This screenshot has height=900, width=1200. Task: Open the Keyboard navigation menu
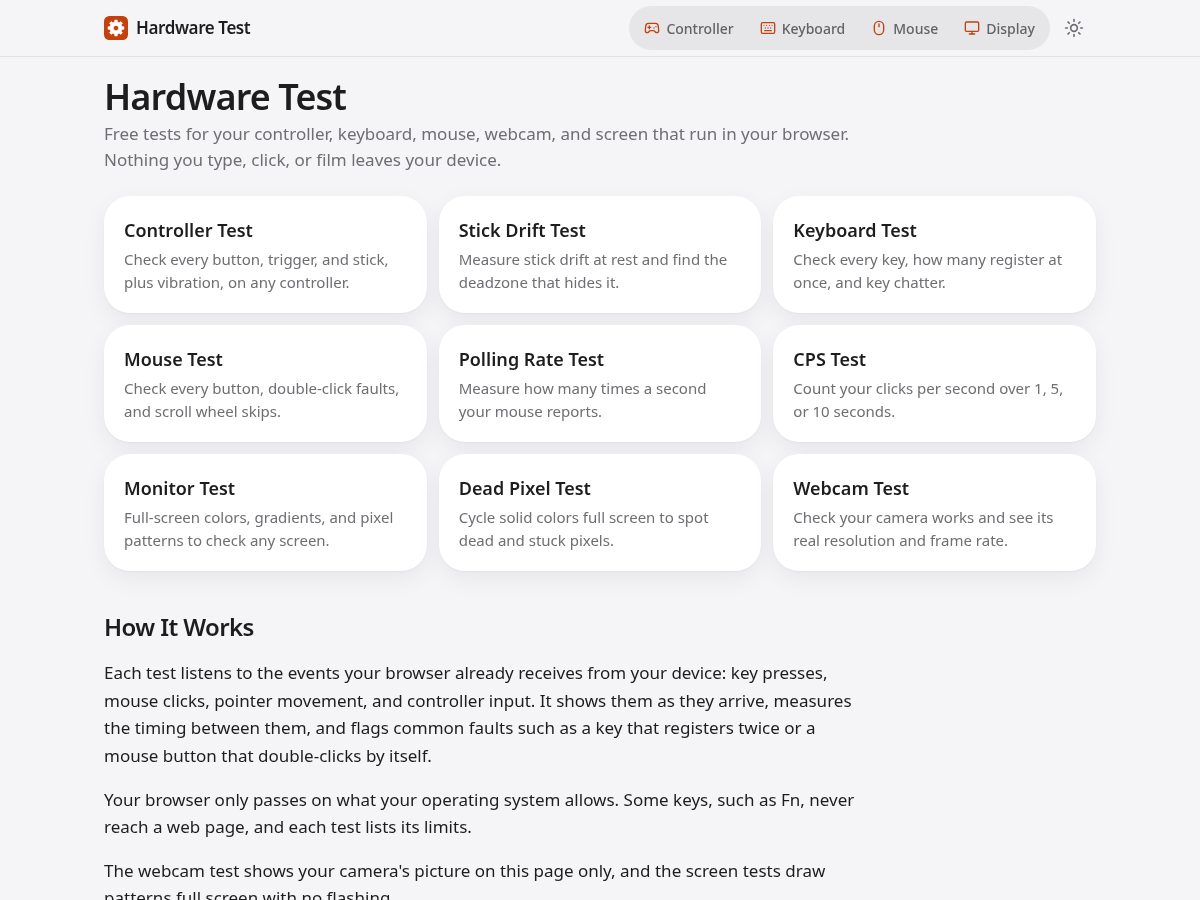click(803, 28)
